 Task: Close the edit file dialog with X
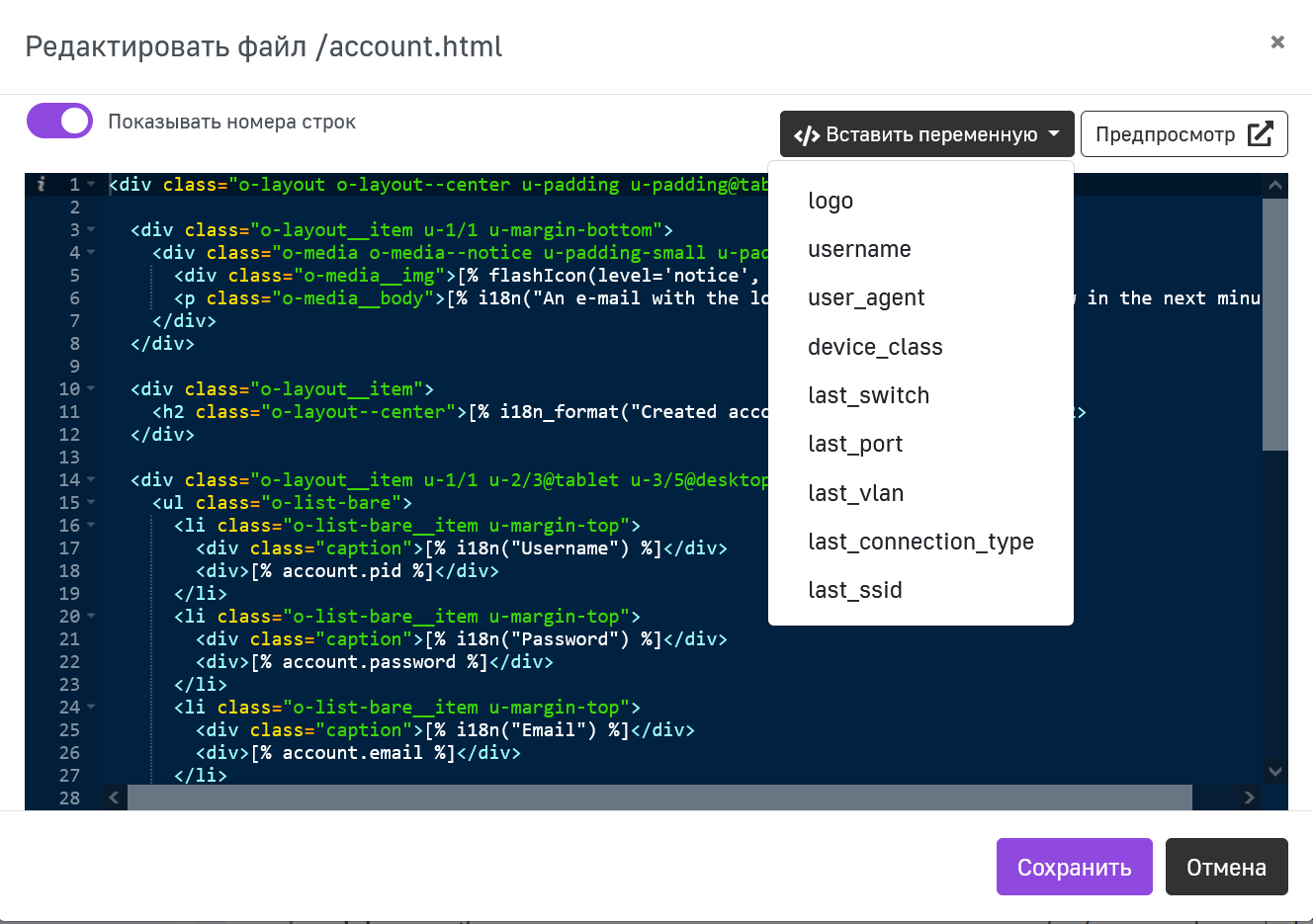(x=1277, y=42)
